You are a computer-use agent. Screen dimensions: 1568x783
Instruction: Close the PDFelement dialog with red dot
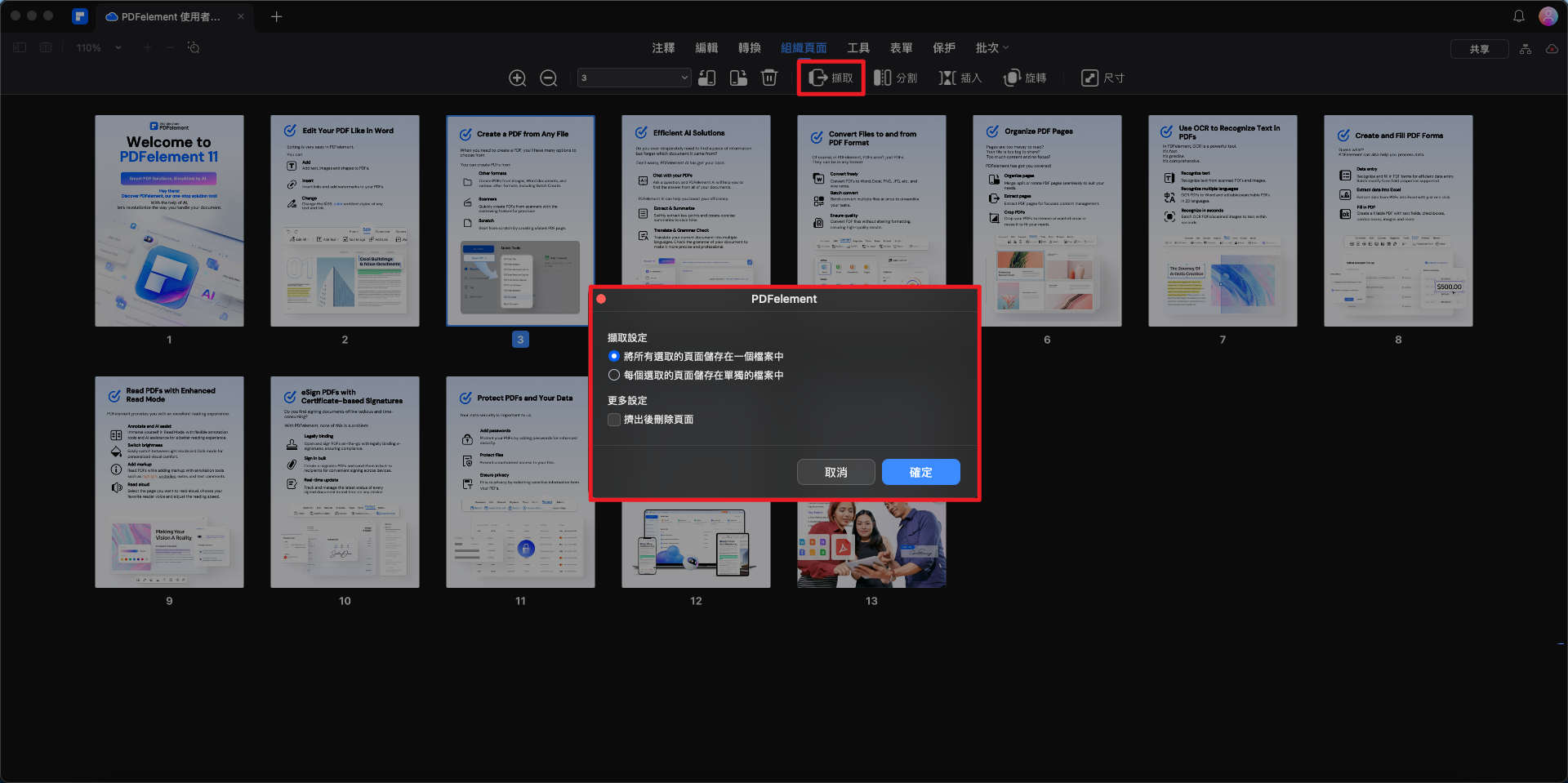601,299
